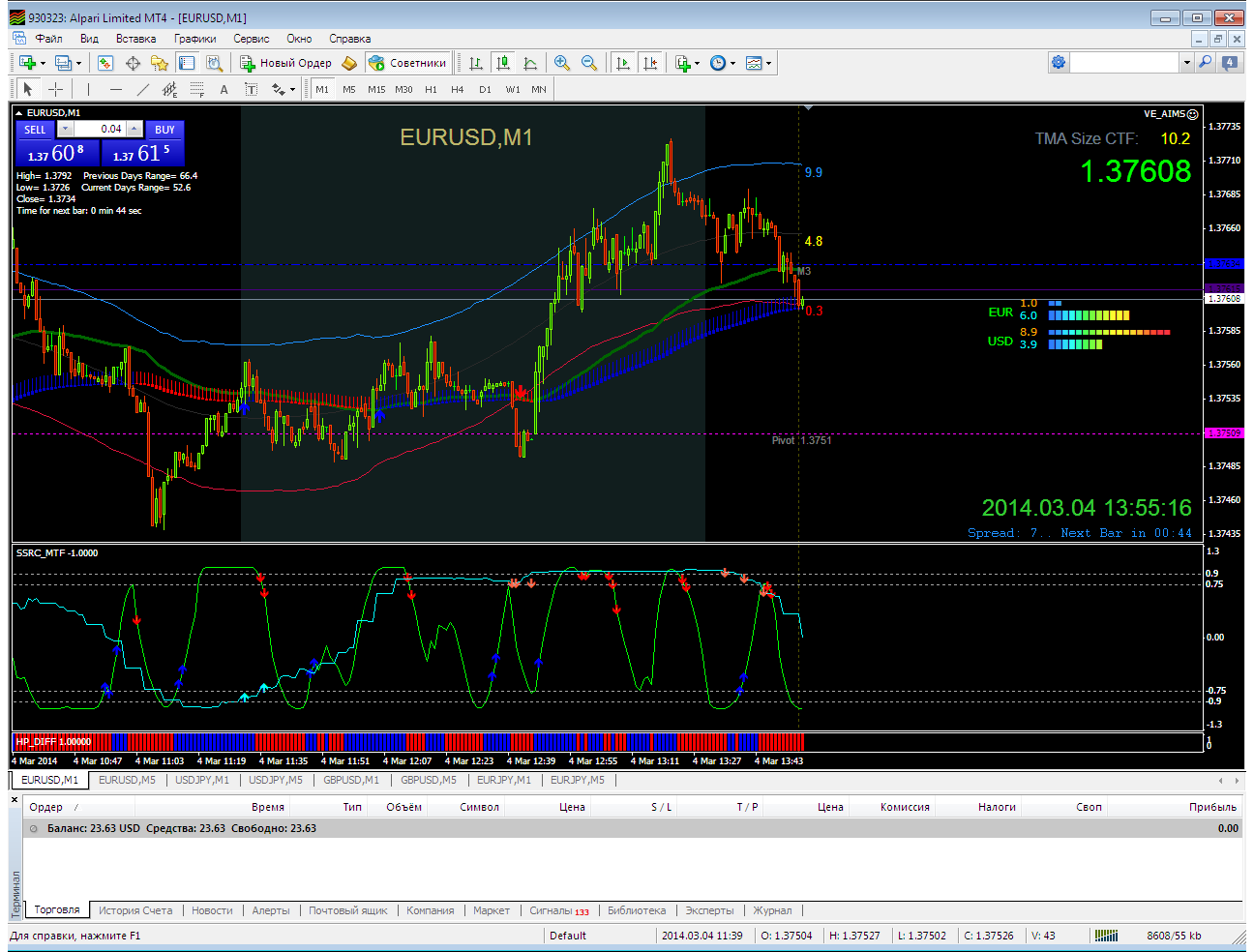Switch to the EURUSD,M5 chart tab
Viewport: 1254px width, 952px height.
click(127, 780)
